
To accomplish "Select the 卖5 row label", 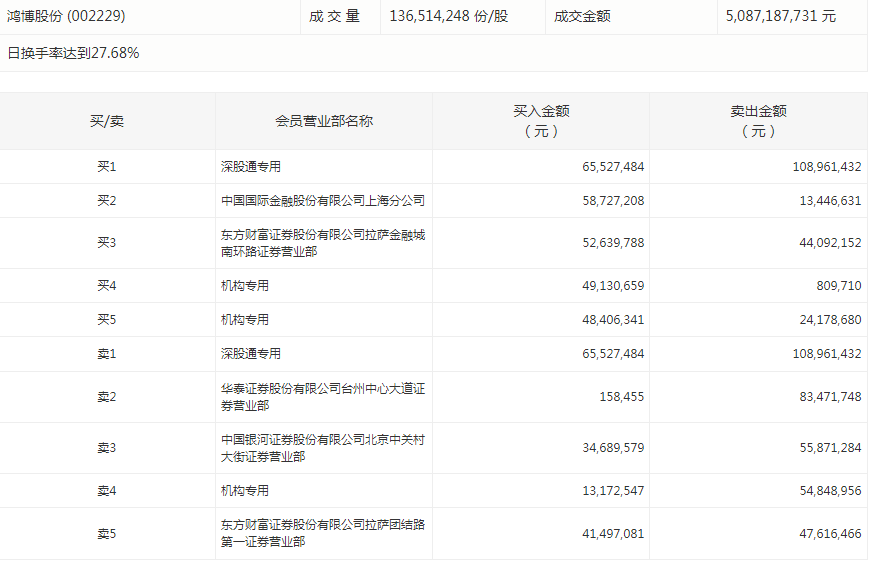I will pos(107,534).
